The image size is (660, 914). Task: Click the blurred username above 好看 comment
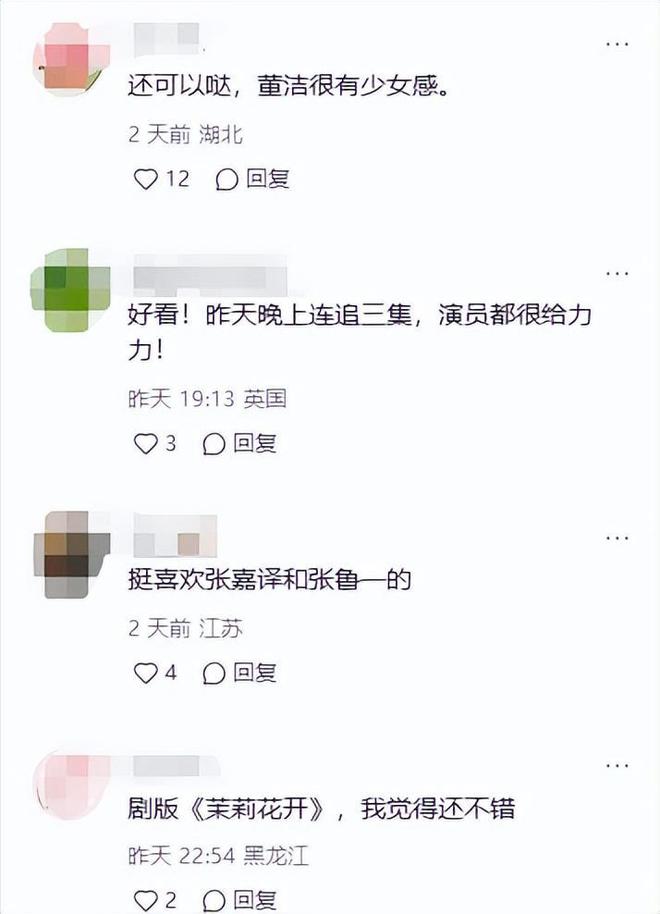tap(210, 273)
